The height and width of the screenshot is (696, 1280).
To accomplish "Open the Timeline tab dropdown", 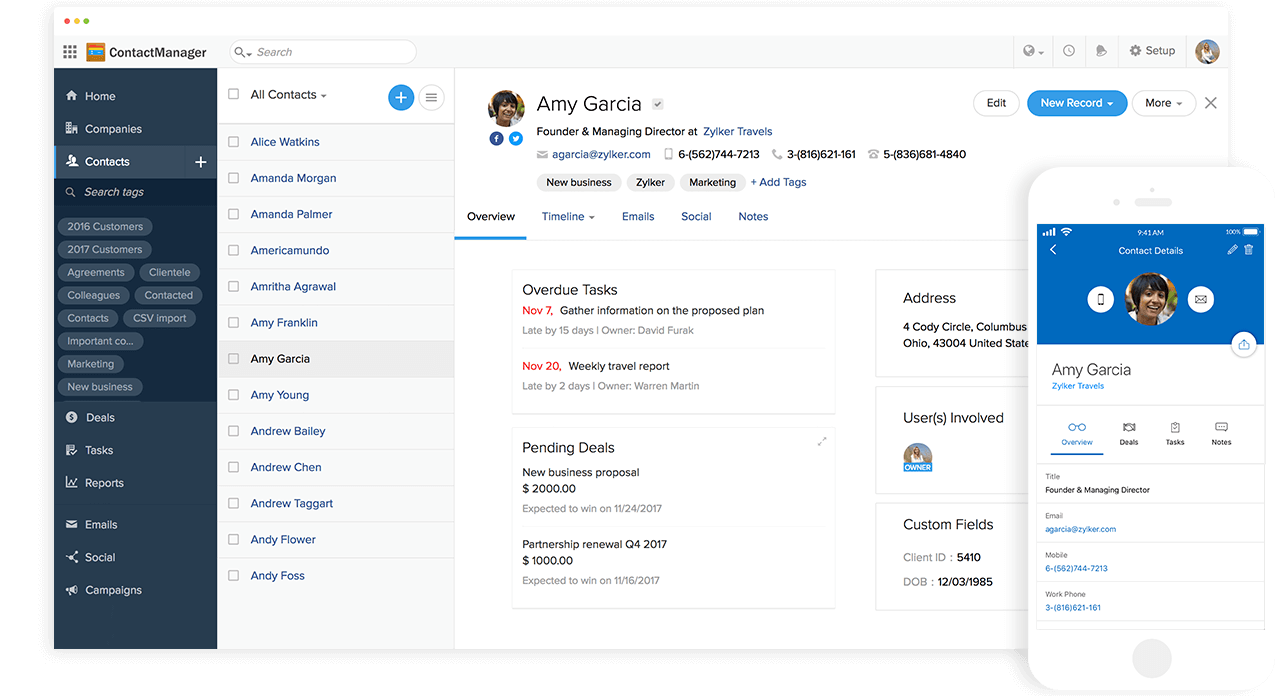I will click(568, 217).
